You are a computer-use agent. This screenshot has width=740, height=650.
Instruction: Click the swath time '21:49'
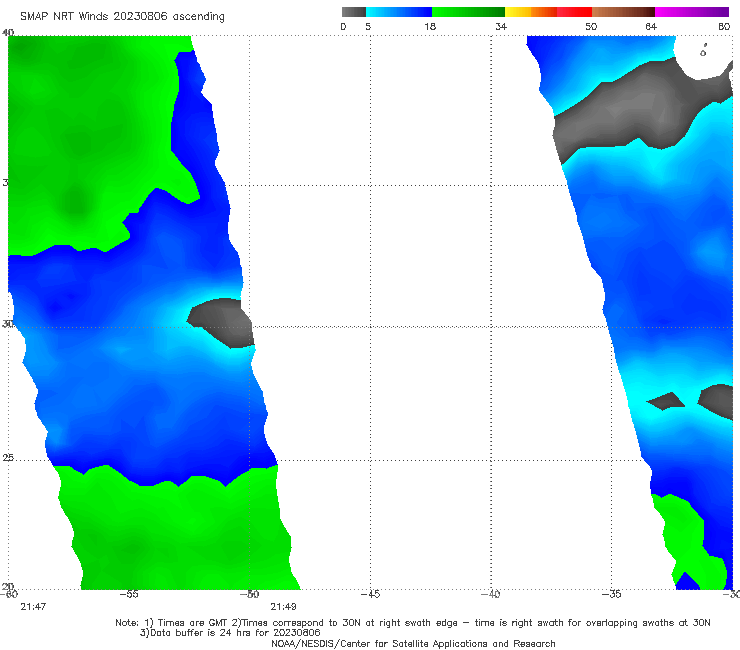[283, 607]
